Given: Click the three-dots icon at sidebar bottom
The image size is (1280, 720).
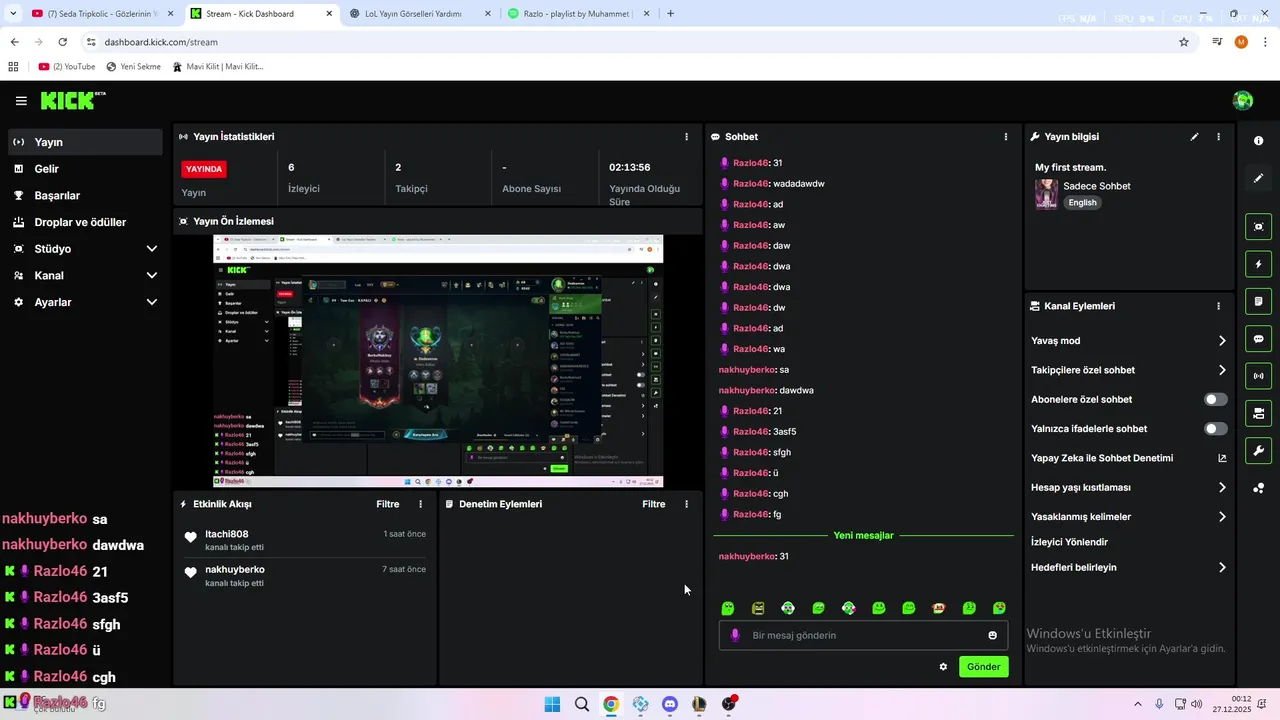Looking at the screenshot, I should [1259, 488].
